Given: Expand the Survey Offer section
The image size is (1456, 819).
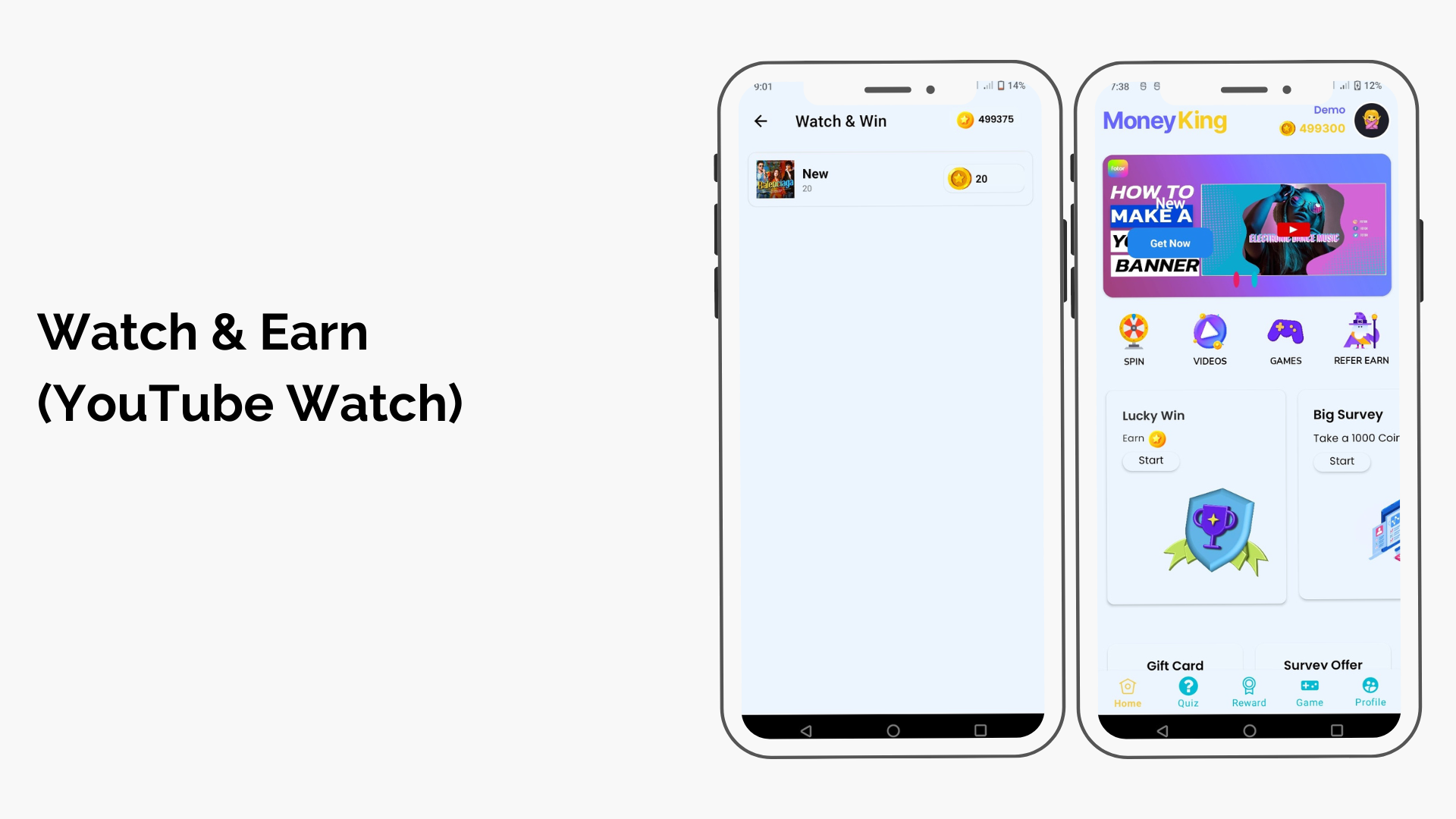Looking at the screenshot, I should [1322, 665].
